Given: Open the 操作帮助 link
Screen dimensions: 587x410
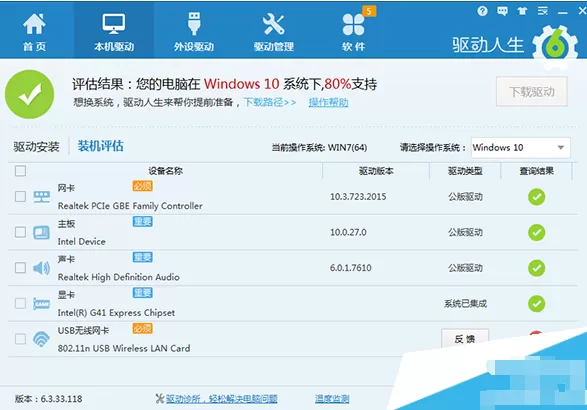Looking at the screenshot, I should [x=328, y=102].
